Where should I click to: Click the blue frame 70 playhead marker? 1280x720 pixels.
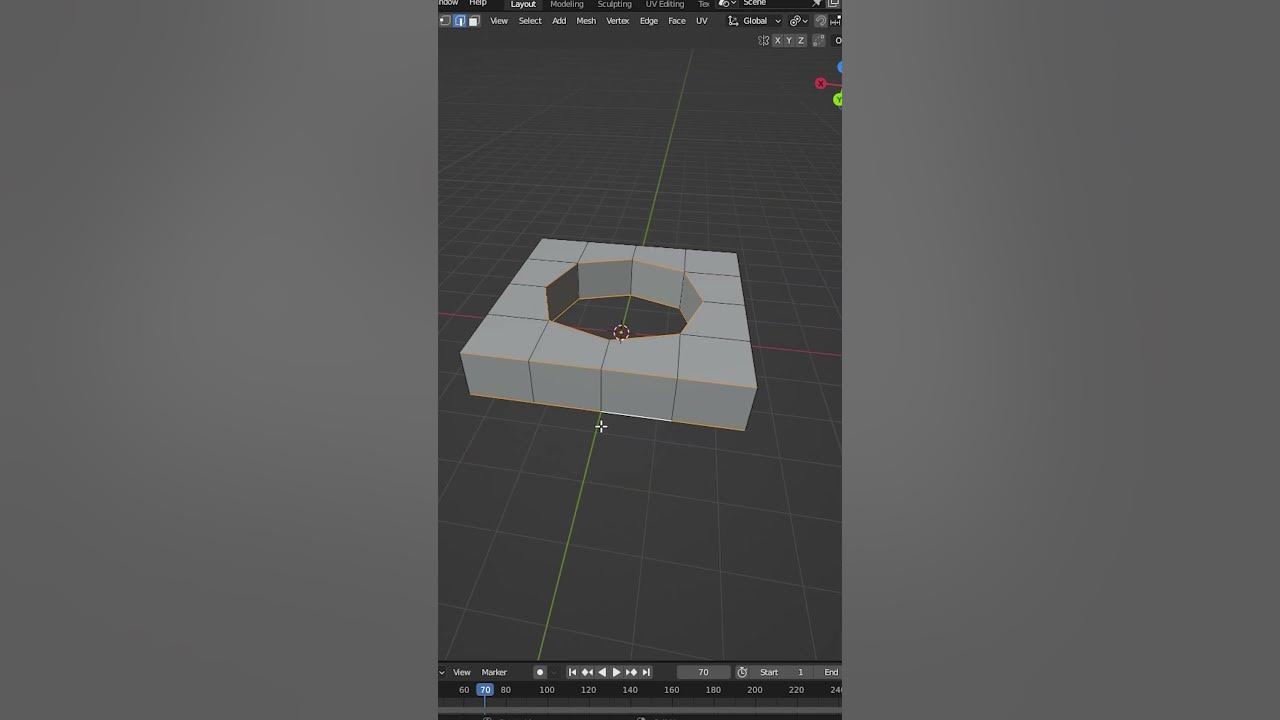pyautogui.click(x=485, y=689)
